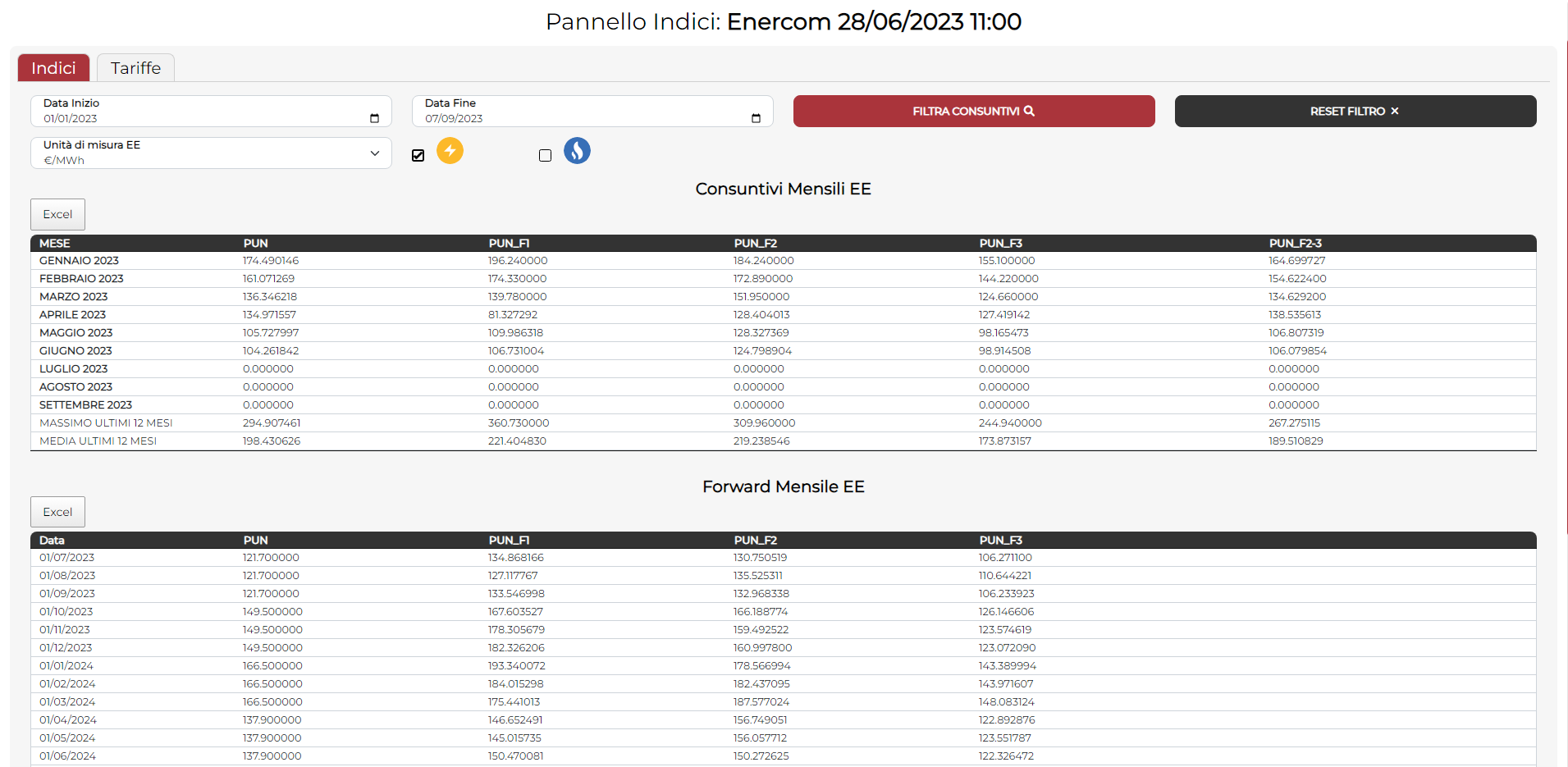1568x767 pixels.
Task: Click the PUN_F2-3 column header
Action: 1295,244
